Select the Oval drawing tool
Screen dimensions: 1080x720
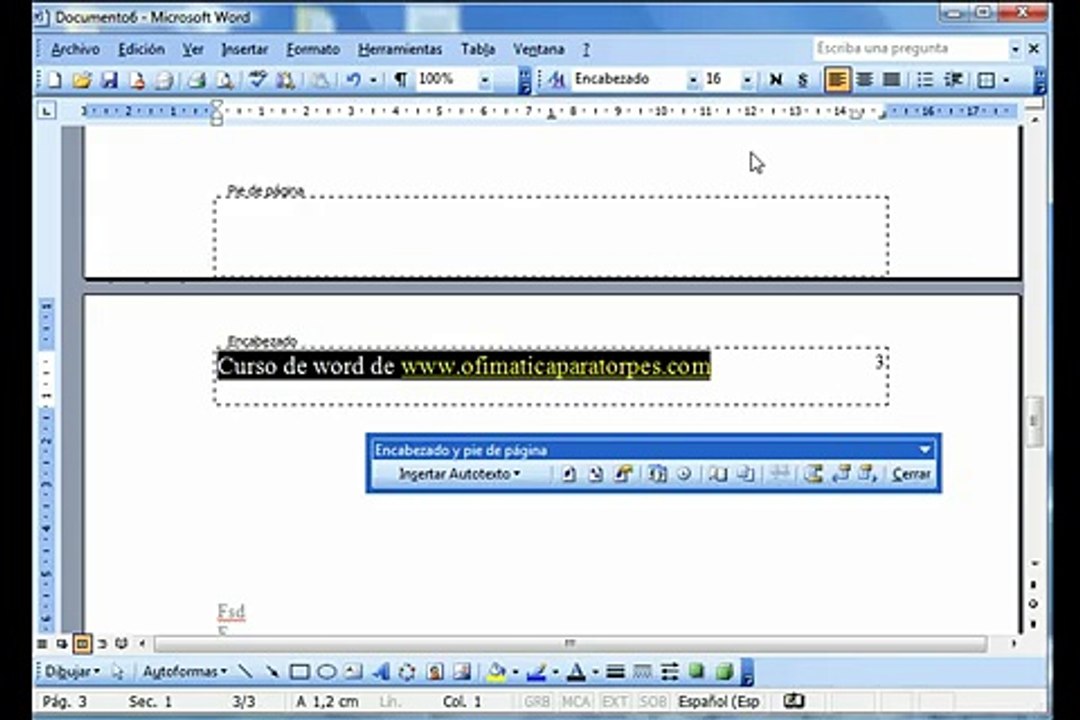tap(326, 671)
